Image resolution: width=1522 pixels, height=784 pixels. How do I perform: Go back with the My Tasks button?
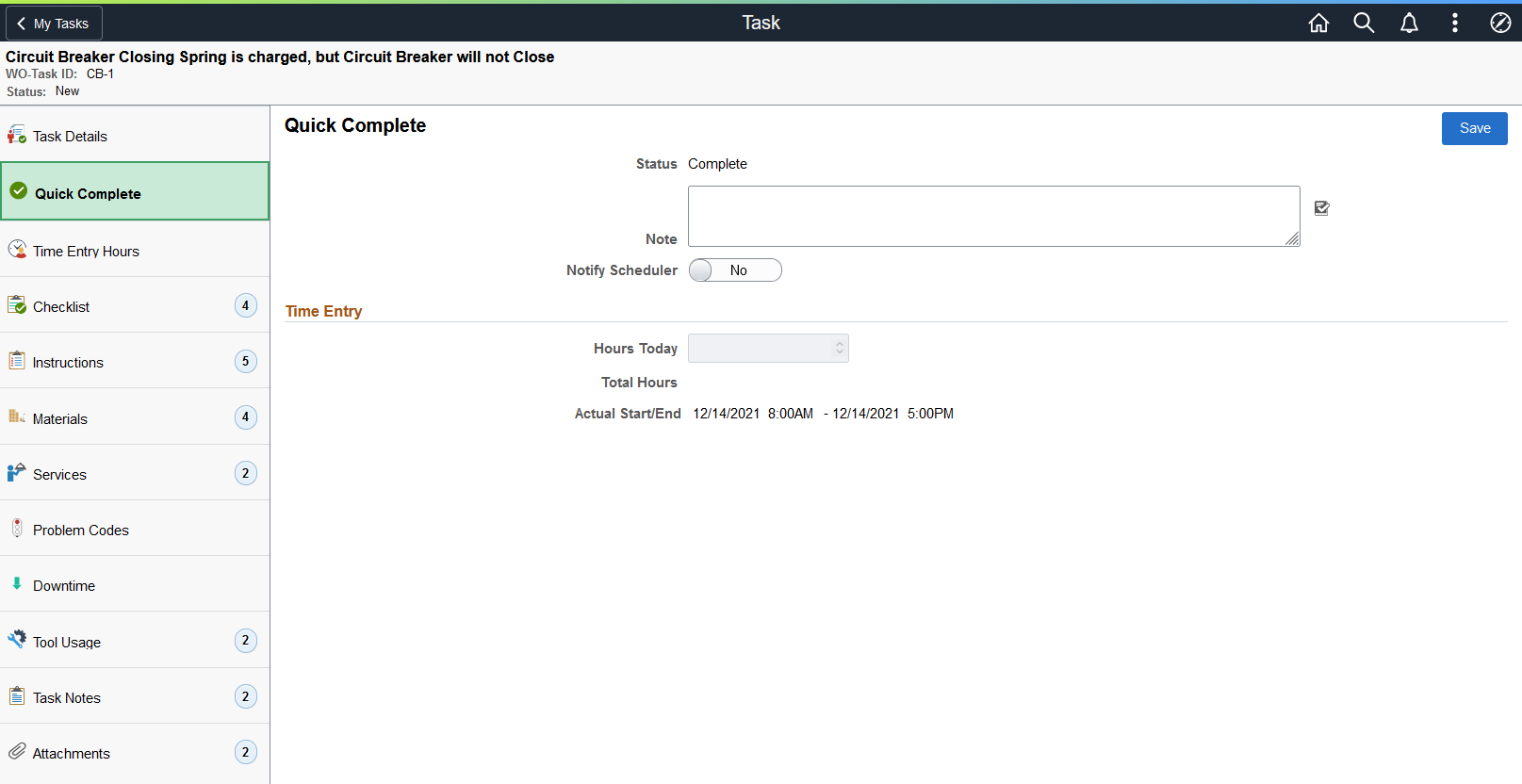pos(54,23)
